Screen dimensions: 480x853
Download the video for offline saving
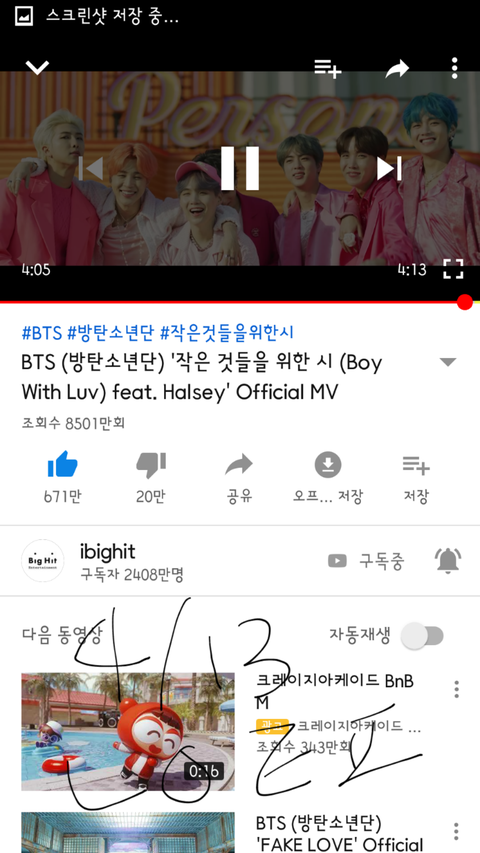(x=328, y=477)
